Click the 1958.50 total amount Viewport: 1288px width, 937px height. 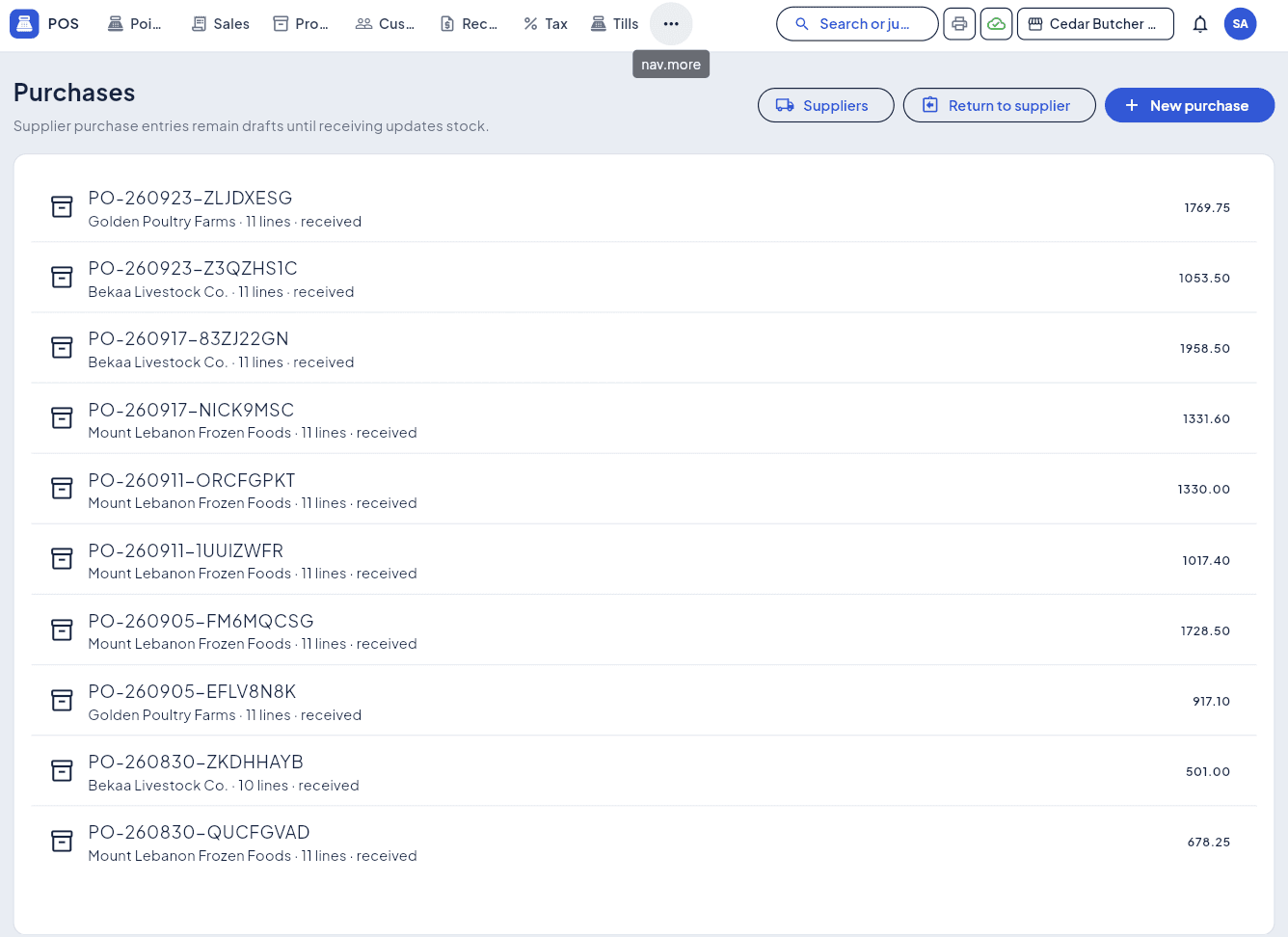1205,348
